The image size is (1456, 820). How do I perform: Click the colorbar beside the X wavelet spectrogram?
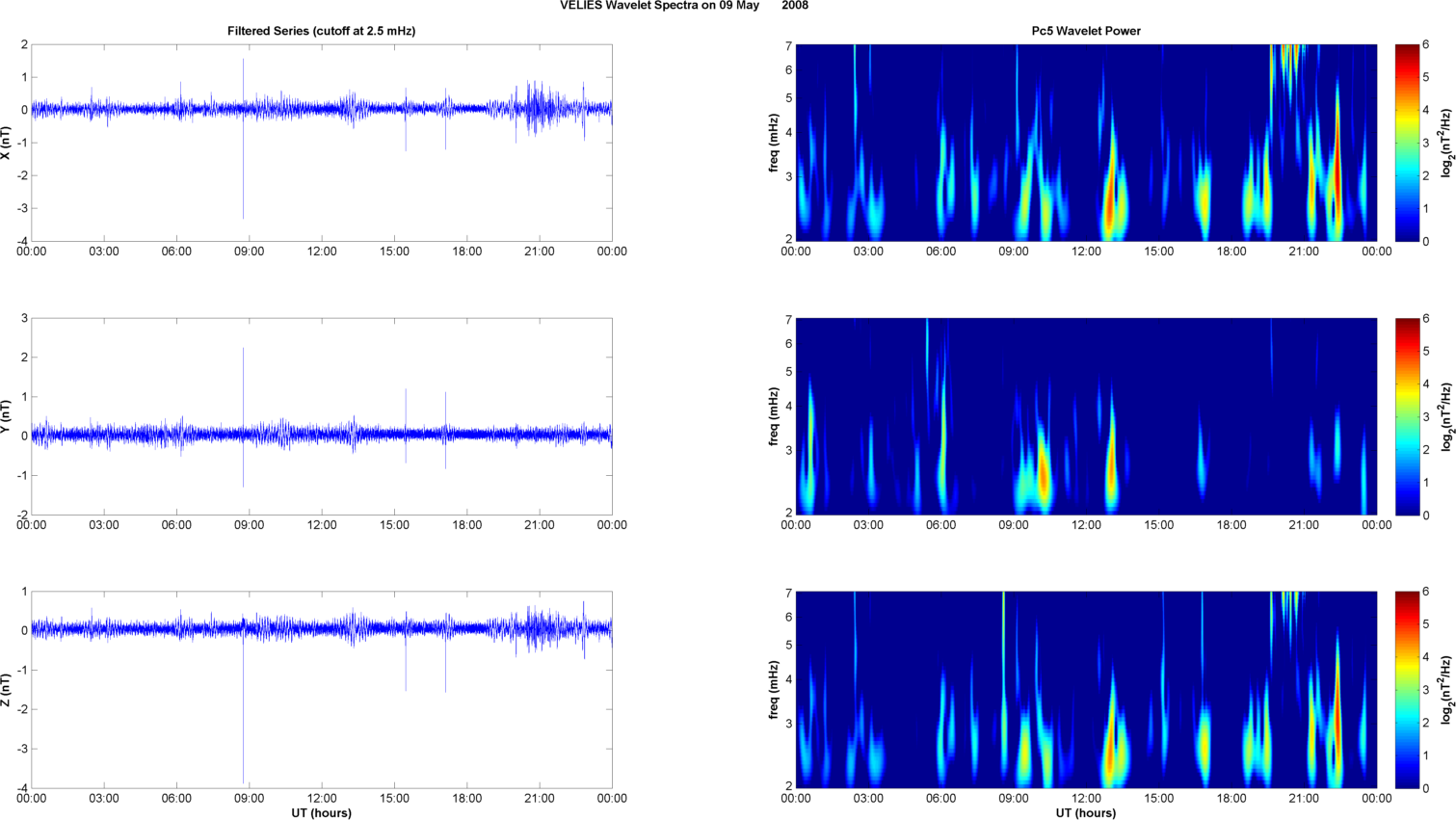(x=1407, y=143)
